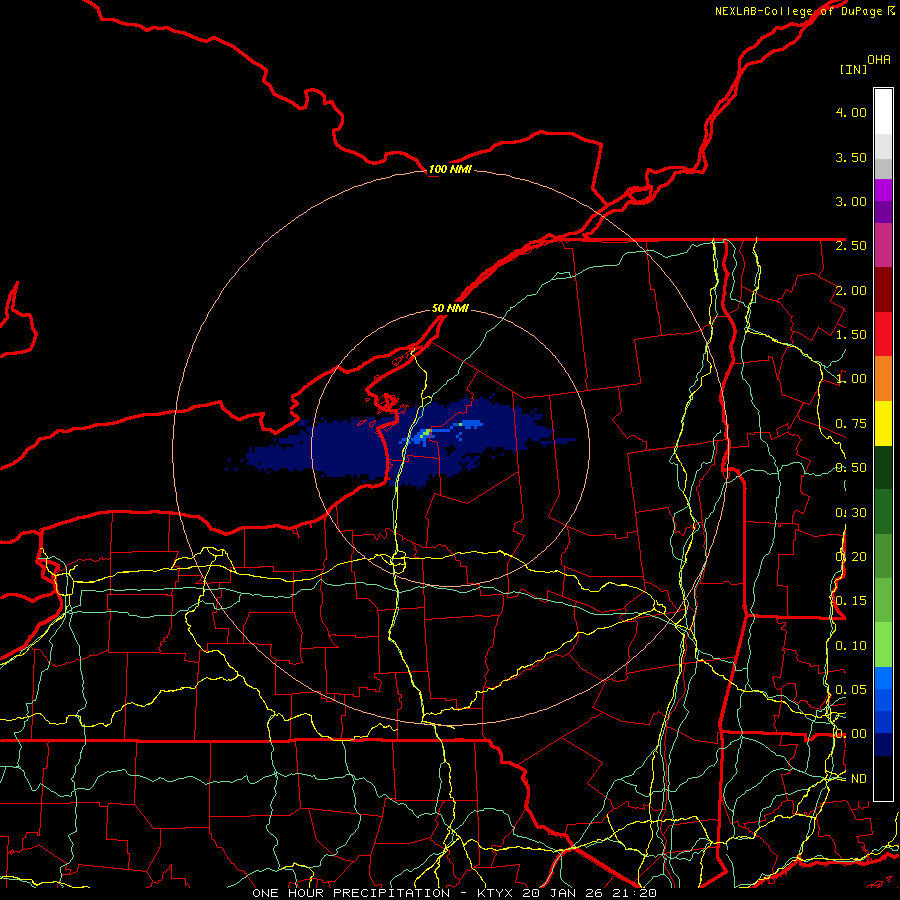Click the 3.50 legend value
The width and height of the screenshot is (900, 900).
[x=851, y=157]
